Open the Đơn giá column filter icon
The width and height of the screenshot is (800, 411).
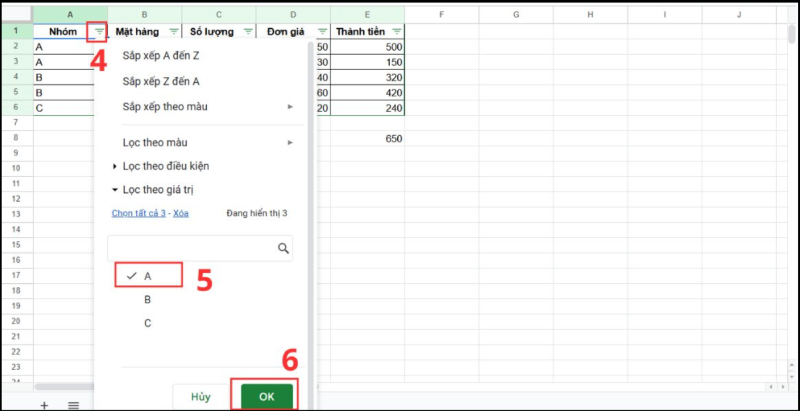click(321, 32)
